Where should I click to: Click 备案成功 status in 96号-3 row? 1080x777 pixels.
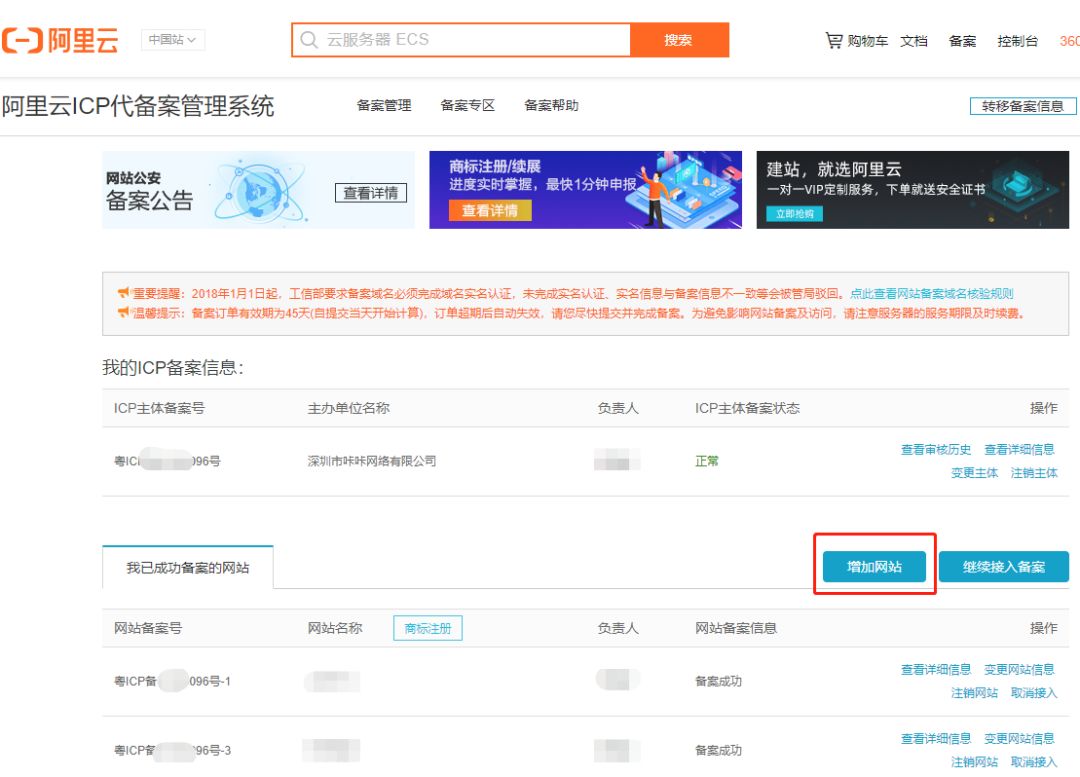click(x=718, y=751)
